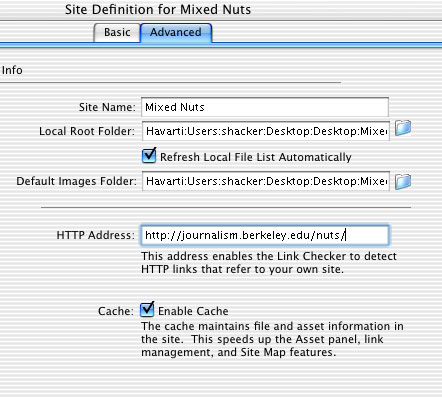Screen dimensions: 442x398
Task: Click the Site Name input field
Action: click(265, 107)
